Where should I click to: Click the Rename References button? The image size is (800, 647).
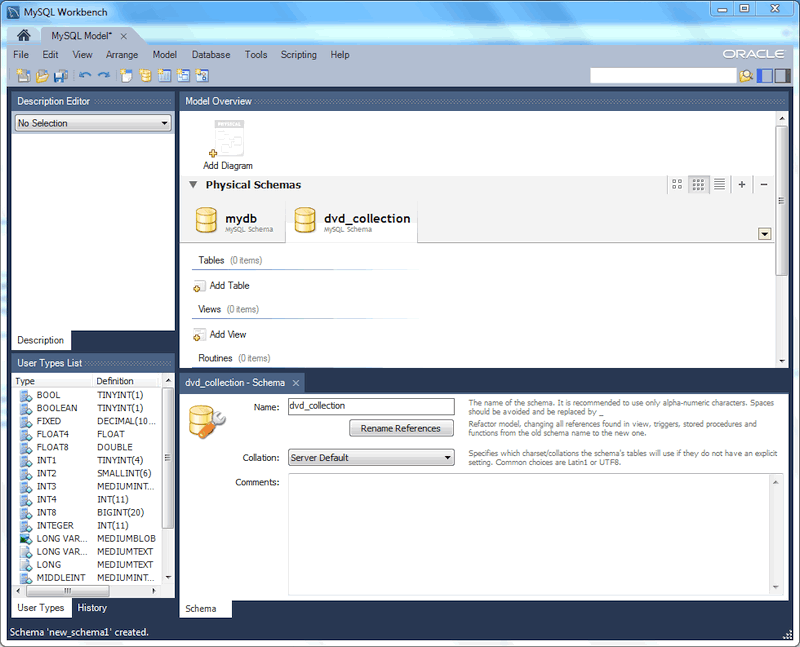tap(401, 428)
